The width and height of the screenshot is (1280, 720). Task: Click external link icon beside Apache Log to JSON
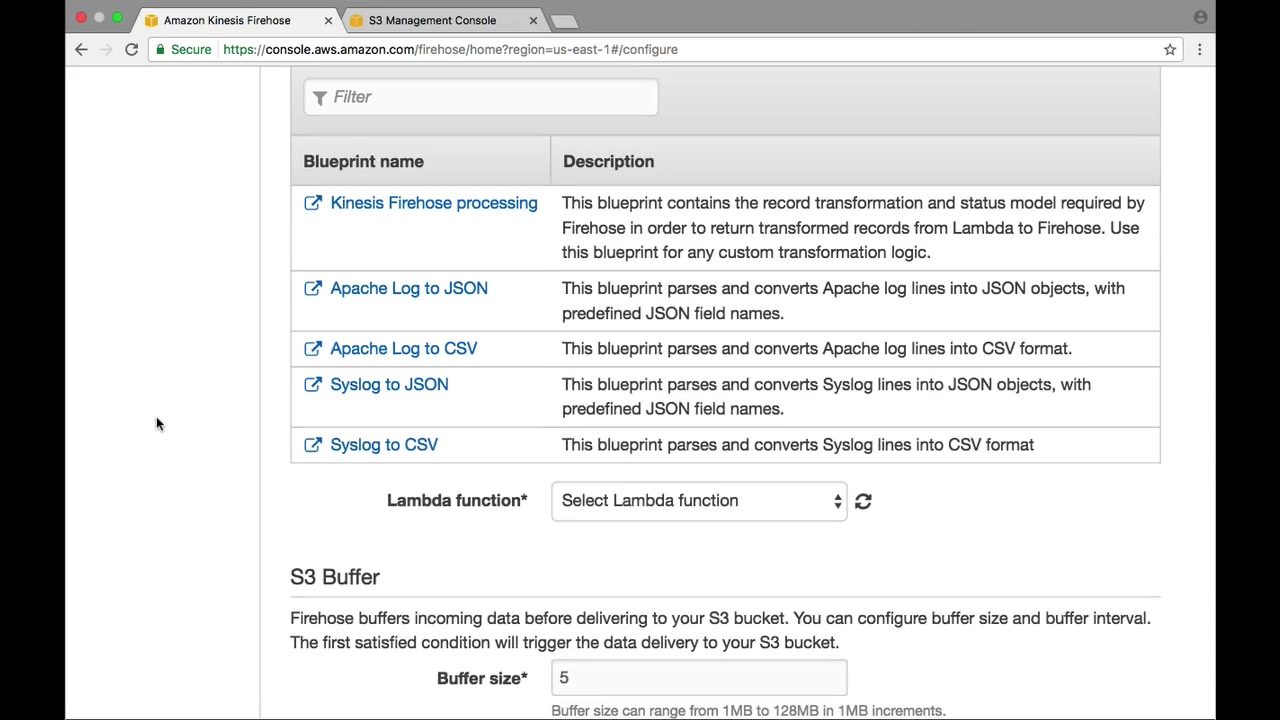[313, 288]
